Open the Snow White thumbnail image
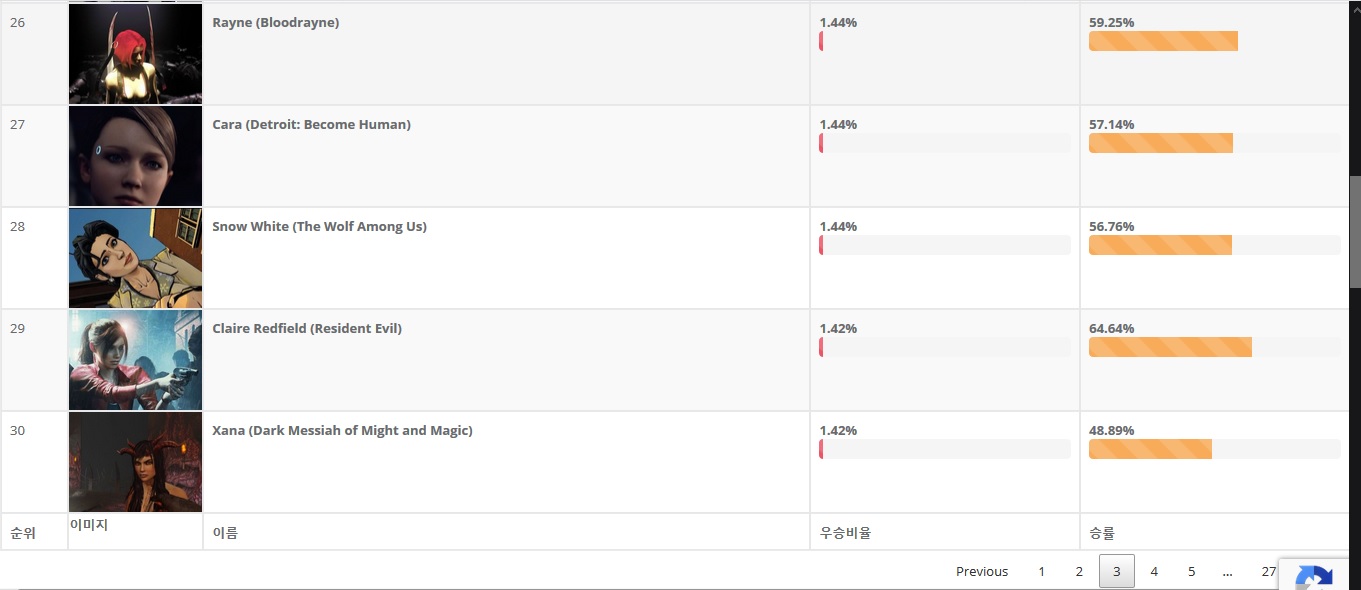 (x=135, y=258)
